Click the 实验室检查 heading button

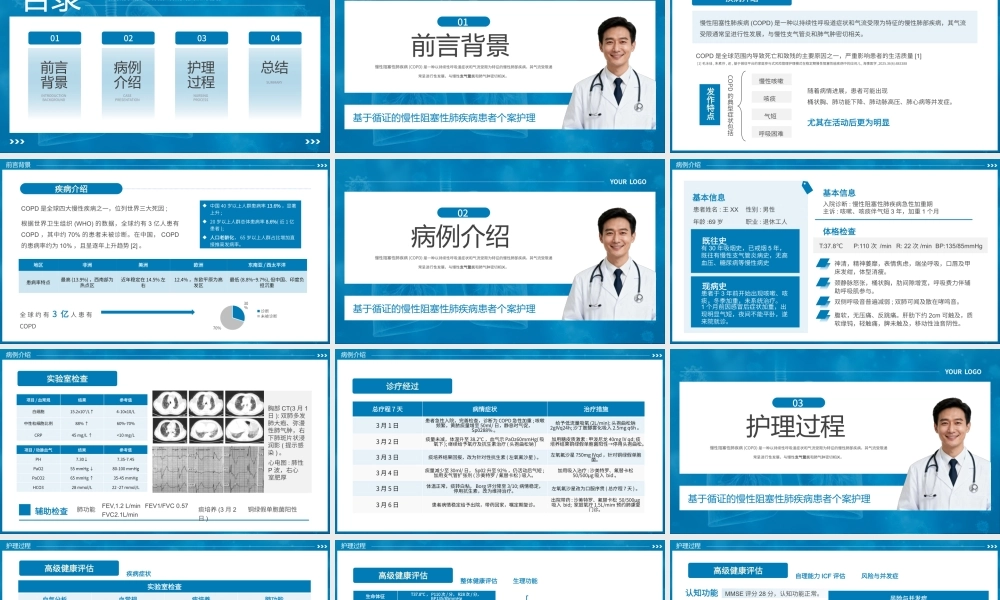[x=67, y=379]
